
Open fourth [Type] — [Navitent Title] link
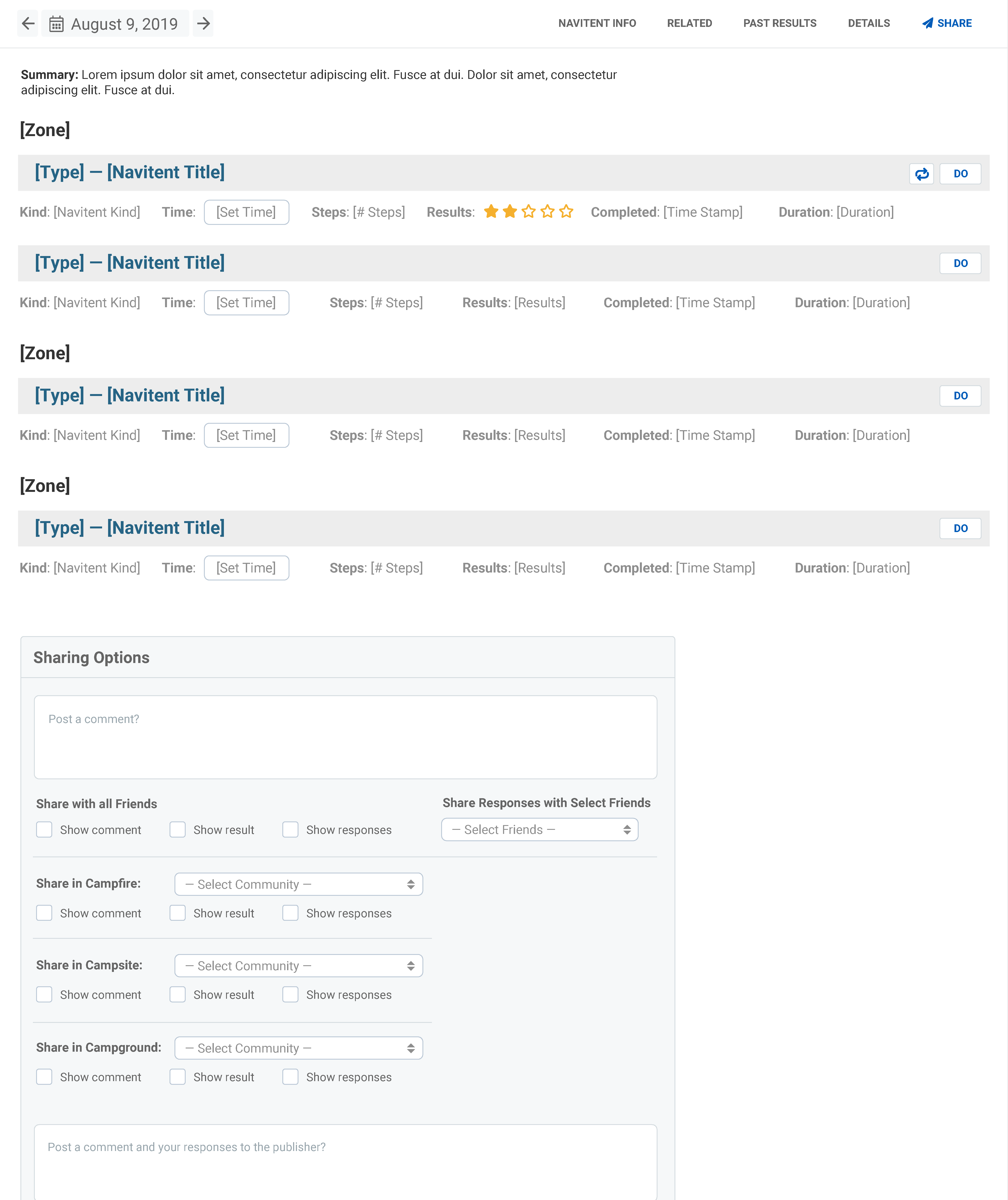tap(130, 528)
